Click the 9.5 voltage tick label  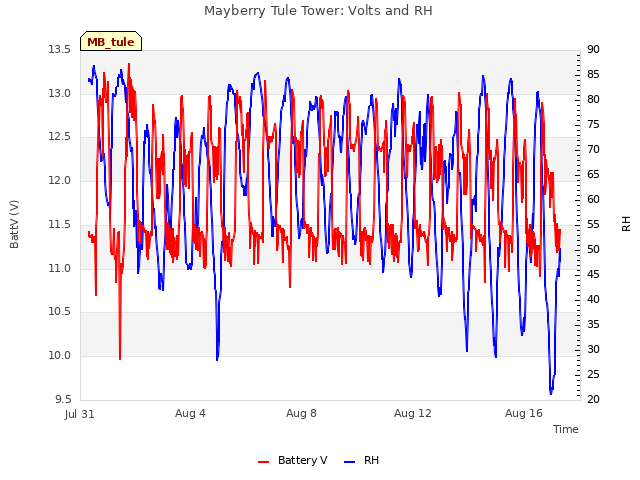tap(63, 399)
